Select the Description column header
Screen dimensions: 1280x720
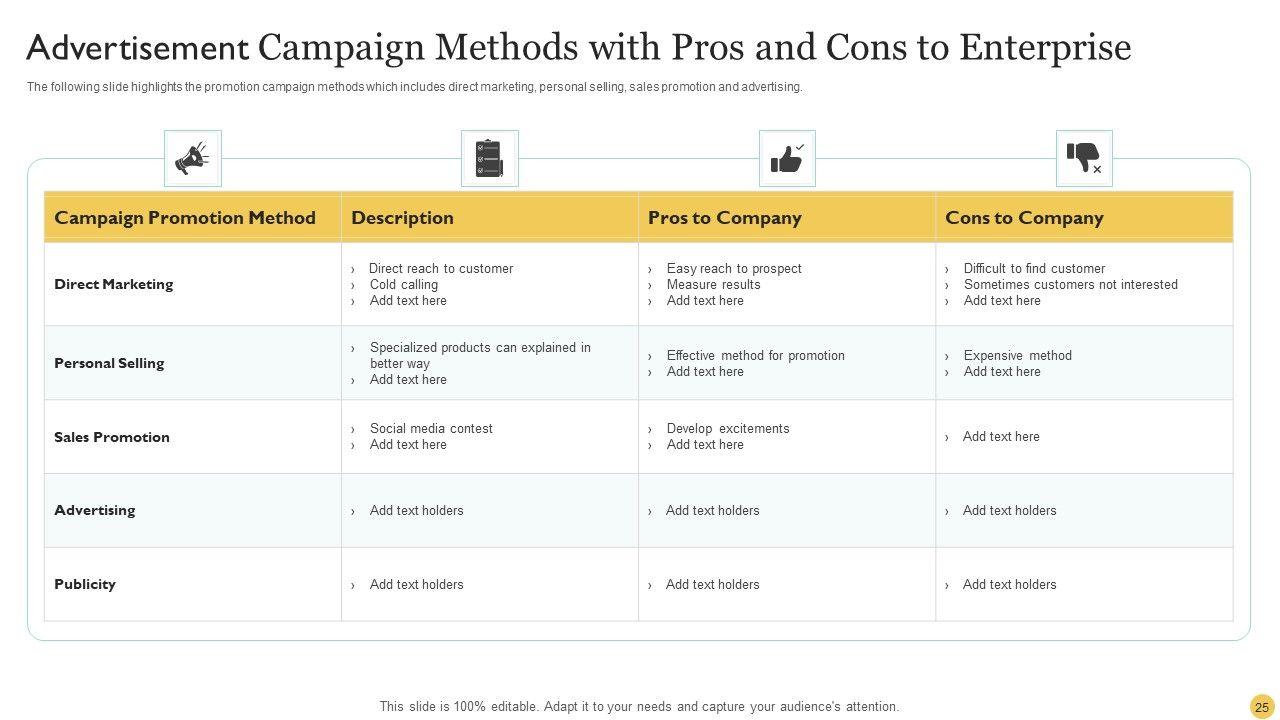(402, 218)
